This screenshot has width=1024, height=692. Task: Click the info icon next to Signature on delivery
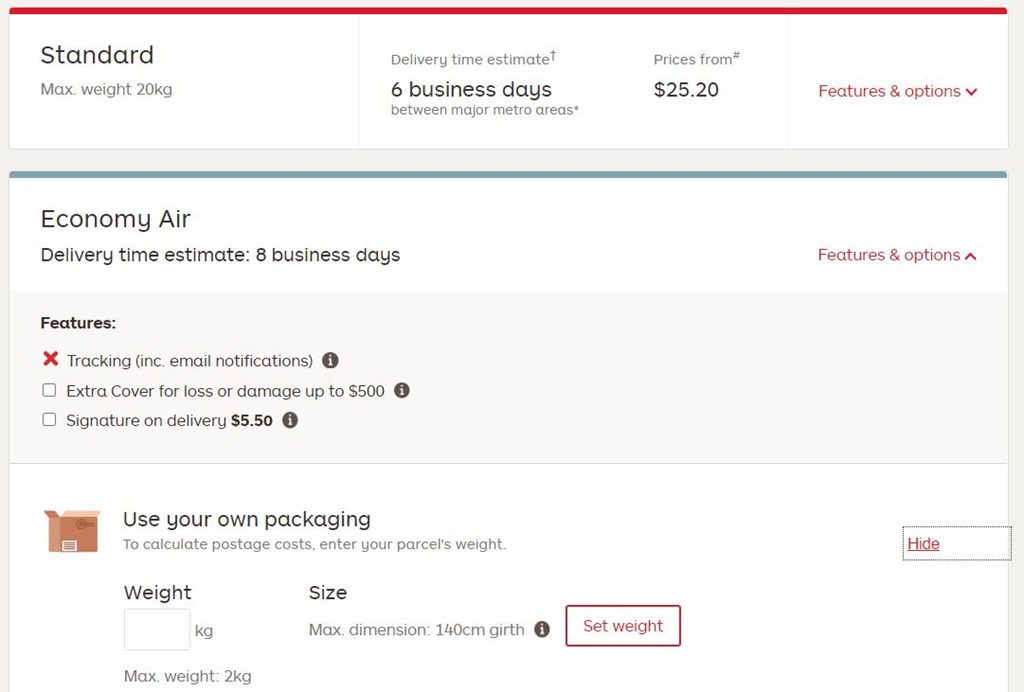pyautogui.click(x=290, y=421)
